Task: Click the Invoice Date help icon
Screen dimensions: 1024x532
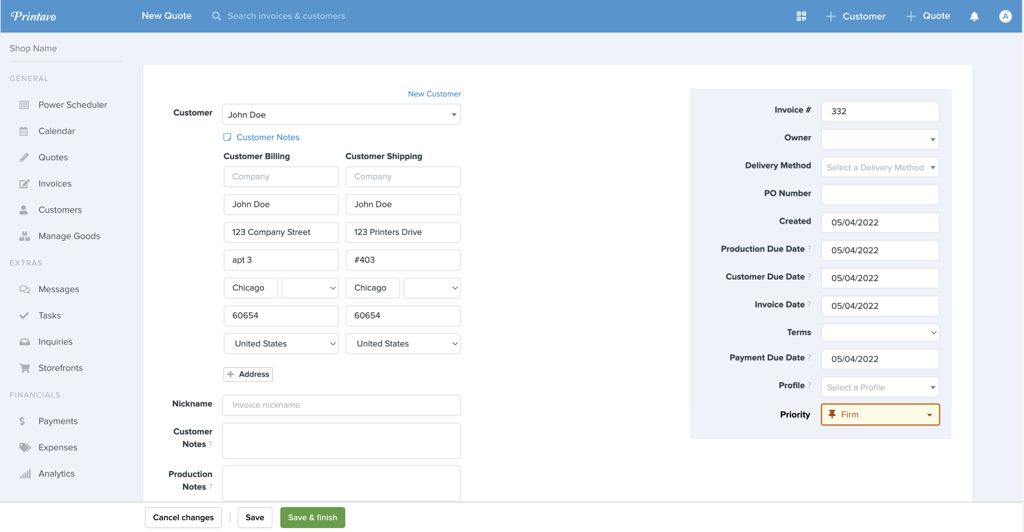Action: tap(809, 304)
